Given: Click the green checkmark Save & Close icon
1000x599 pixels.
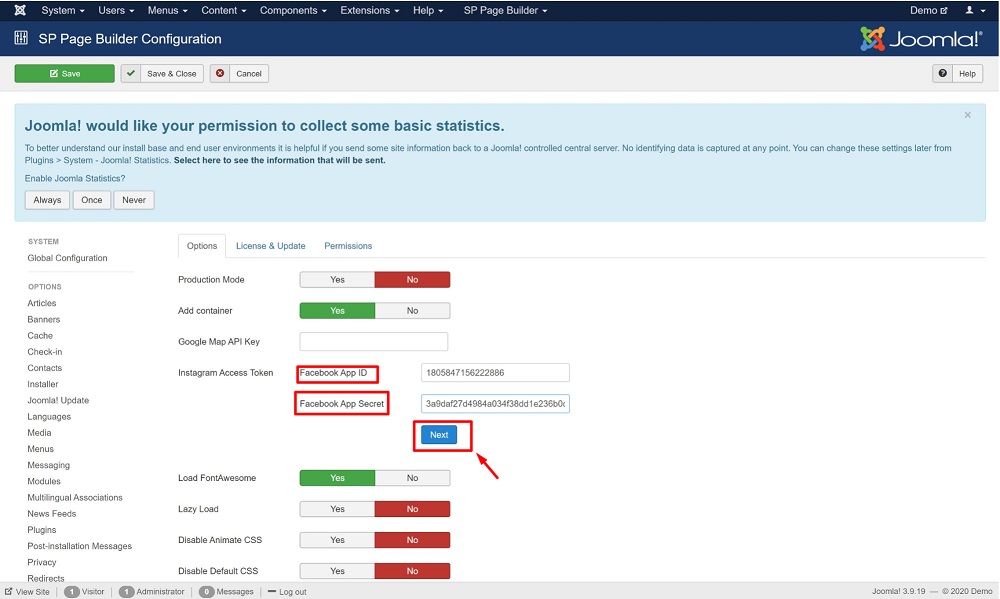Looking at the screenshot, I should 131,73.
